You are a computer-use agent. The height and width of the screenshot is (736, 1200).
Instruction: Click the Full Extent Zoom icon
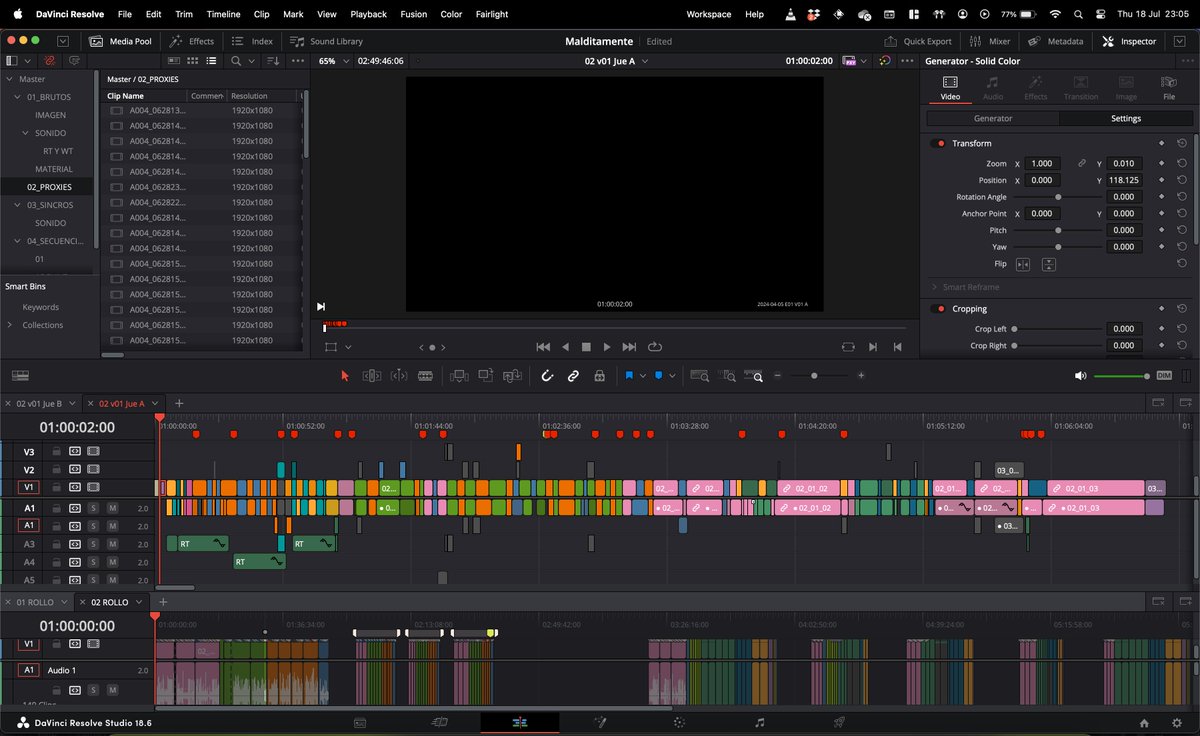700,376
